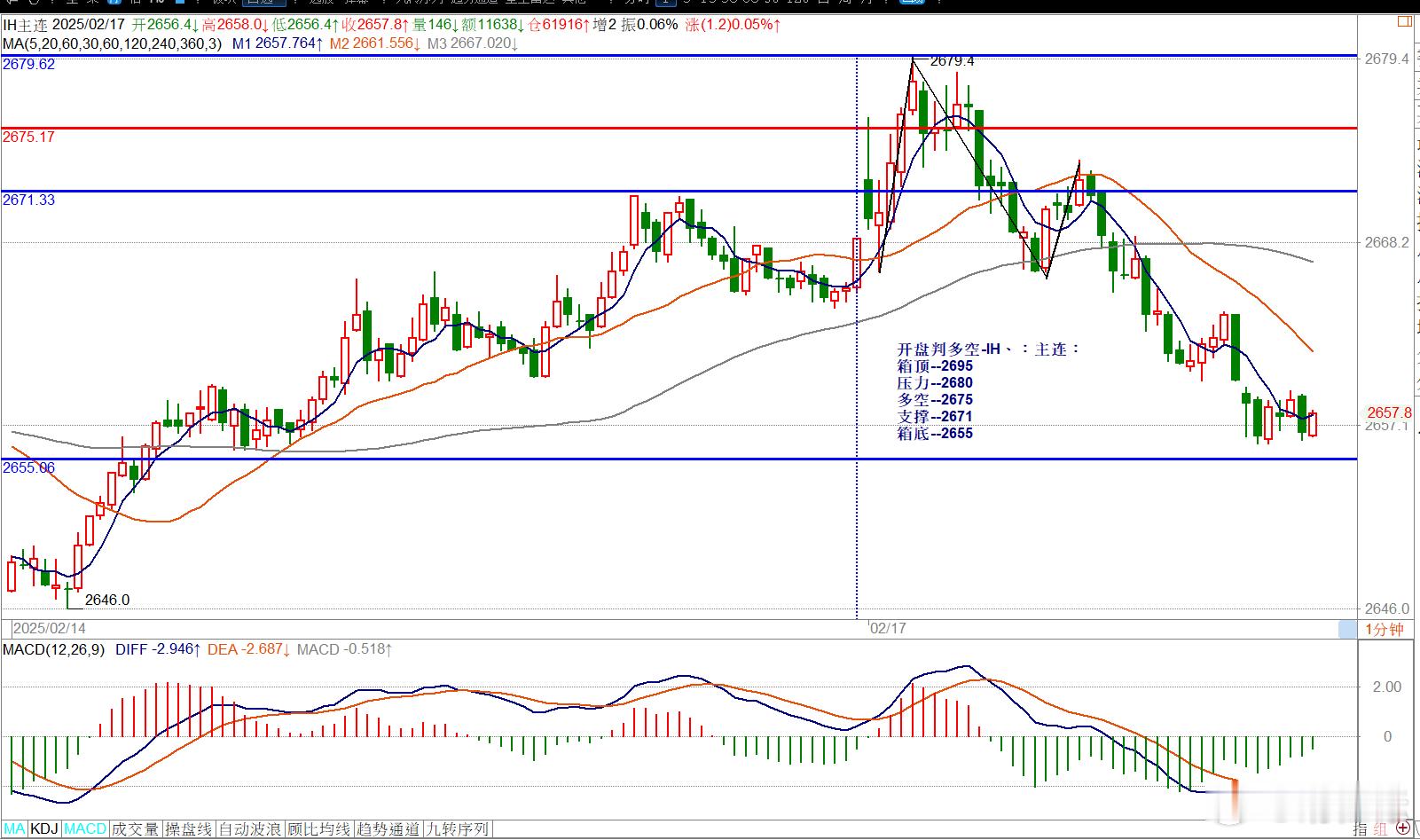Select the 顾比均线 tab
The height and width of the screenshot is (840, 1420).
coord(318,829)
